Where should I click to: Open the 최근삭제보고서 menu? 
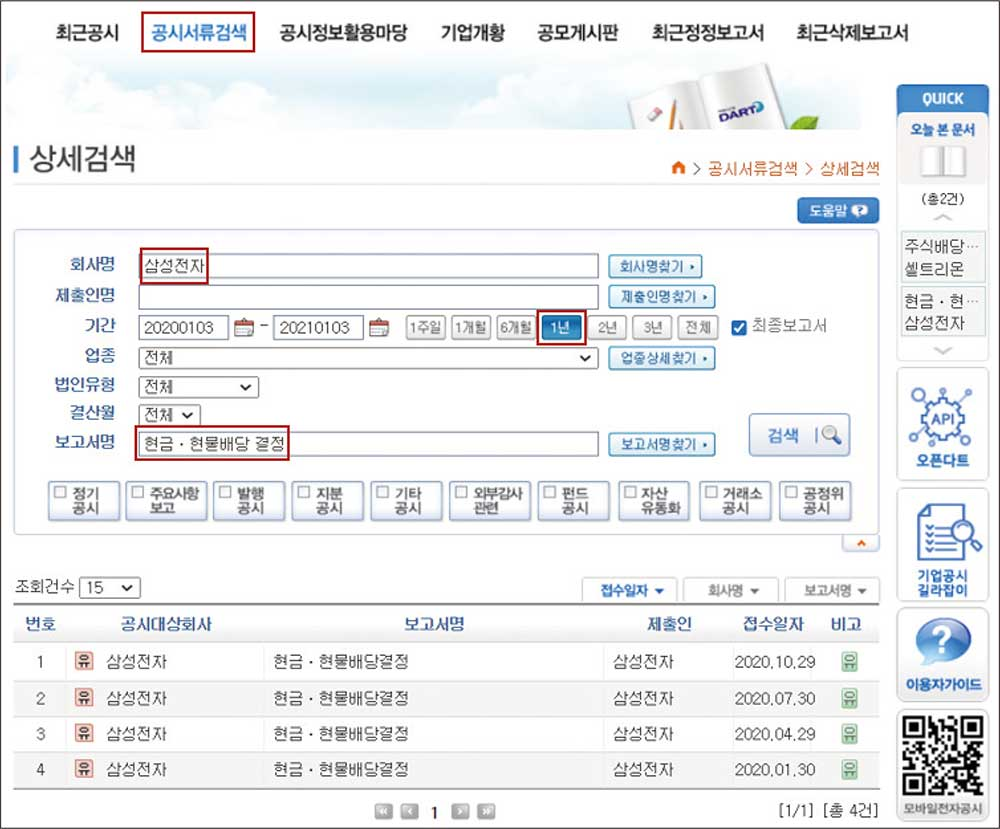[x=852, y=33]
